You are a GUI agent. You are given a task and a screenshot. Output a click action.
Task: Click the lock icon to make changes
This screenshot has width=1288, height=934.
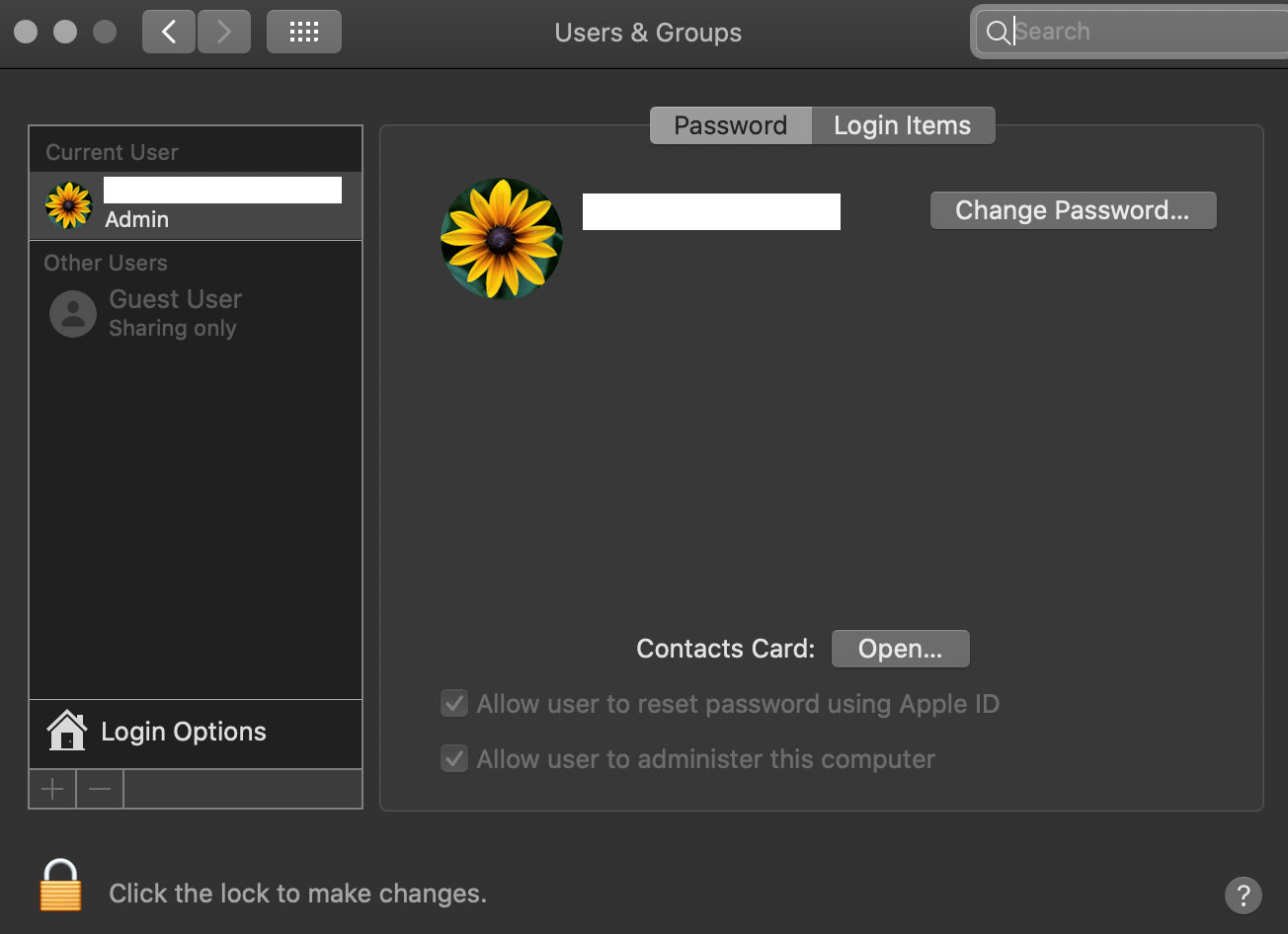tap(61, 885)
